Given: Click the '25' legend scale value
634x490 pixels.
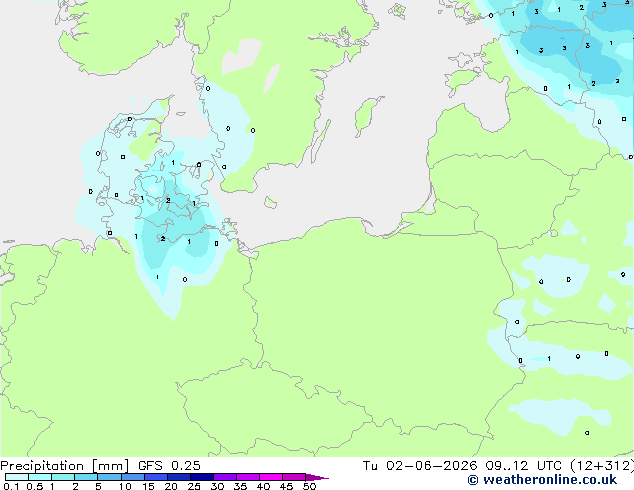Looking at the screenshot, I should pyautogui.click(x=194, y=486).
